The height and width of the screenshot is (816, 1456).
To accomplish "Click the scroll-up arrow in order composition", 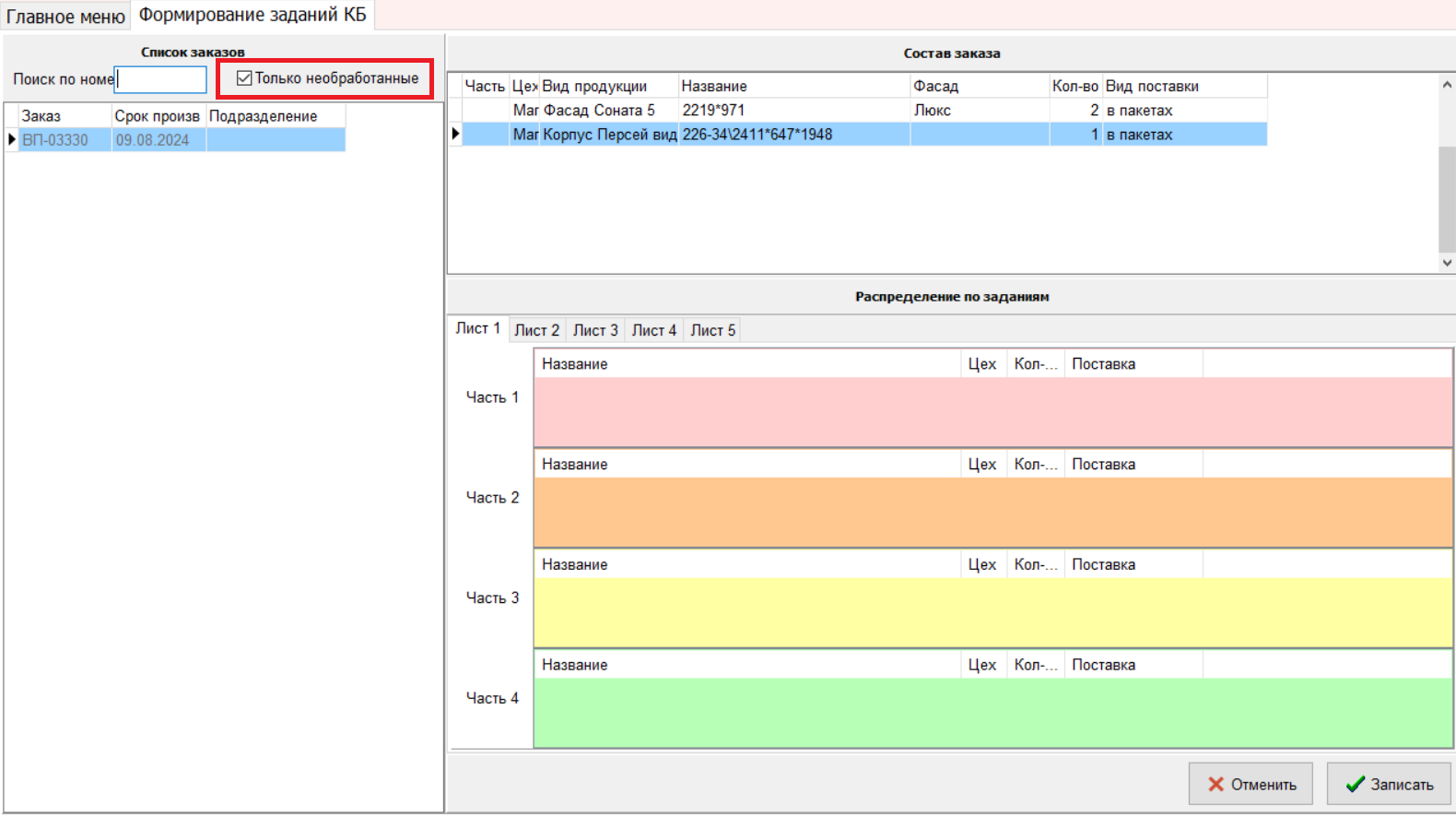I will [1446, 85].
